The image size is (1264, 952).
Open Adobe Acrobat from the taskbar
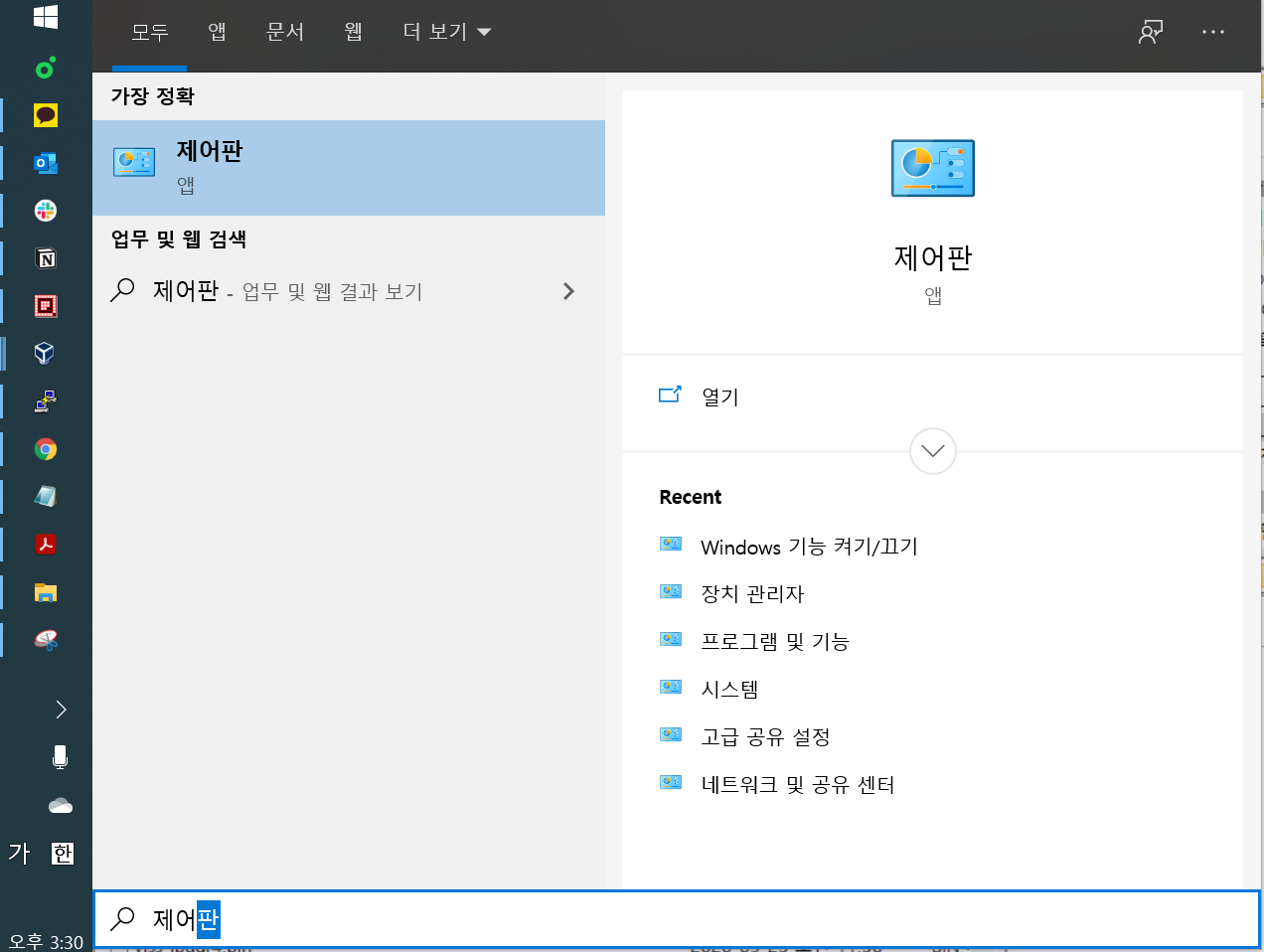(46, 545)
